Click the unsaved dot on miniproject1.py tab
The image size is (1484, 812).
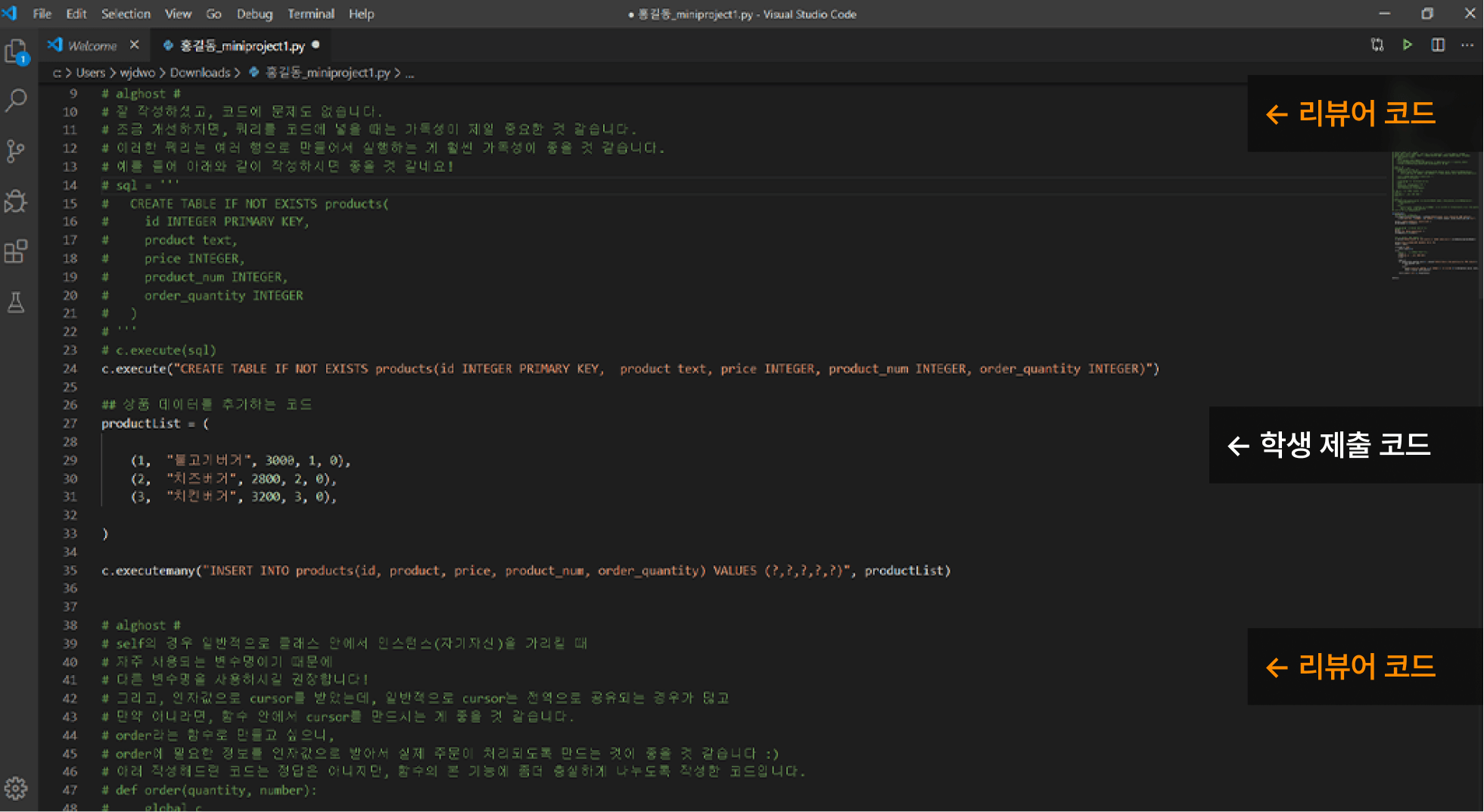coord(316,45)
